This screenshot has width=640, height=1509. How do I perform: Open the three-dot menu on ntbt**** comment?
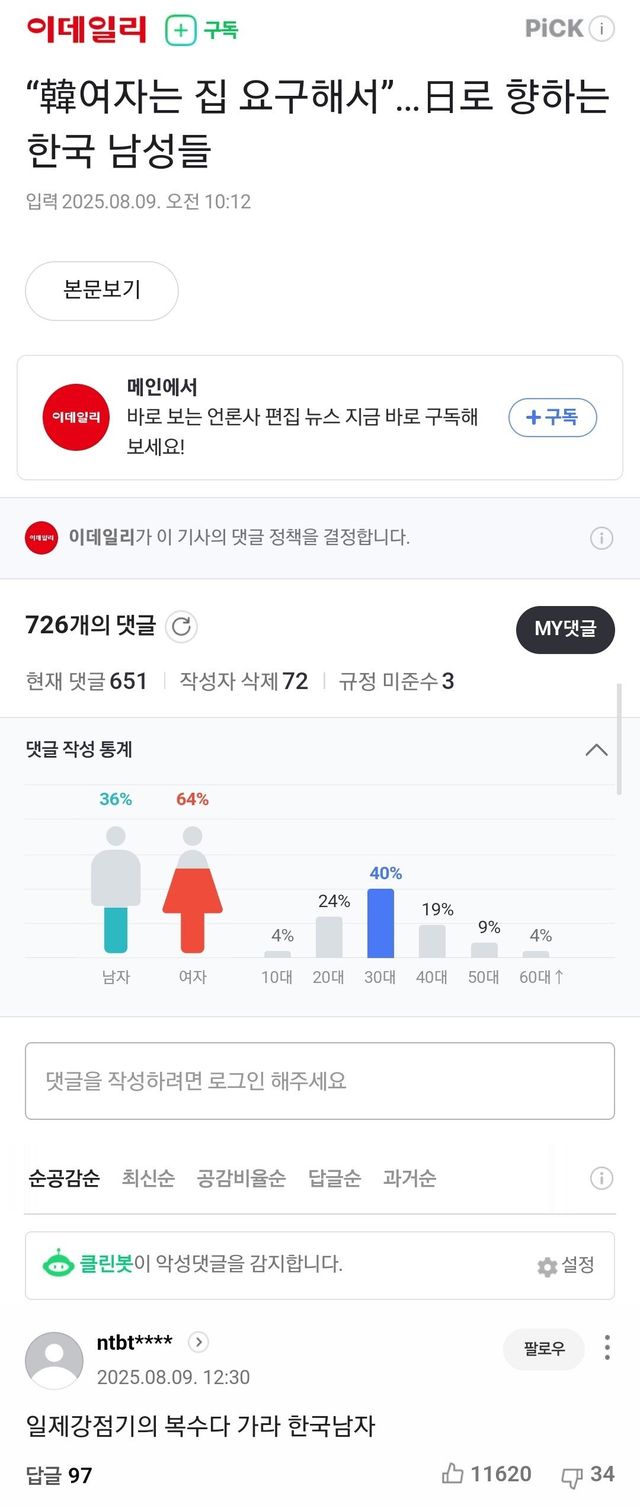click(606, 1348)
